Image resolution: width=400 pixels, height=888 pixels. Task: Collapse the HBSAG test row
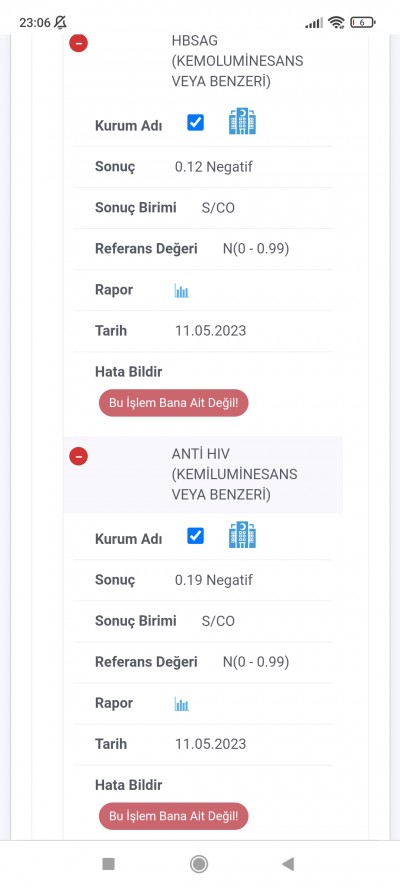tap(78, 43)
